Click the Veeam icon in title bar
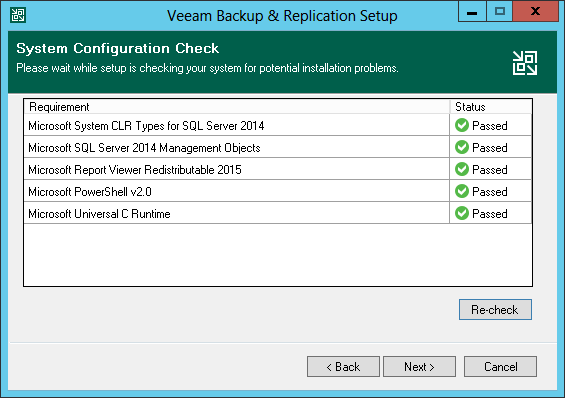Screen dimensions: 565x398 coord(18,15)
